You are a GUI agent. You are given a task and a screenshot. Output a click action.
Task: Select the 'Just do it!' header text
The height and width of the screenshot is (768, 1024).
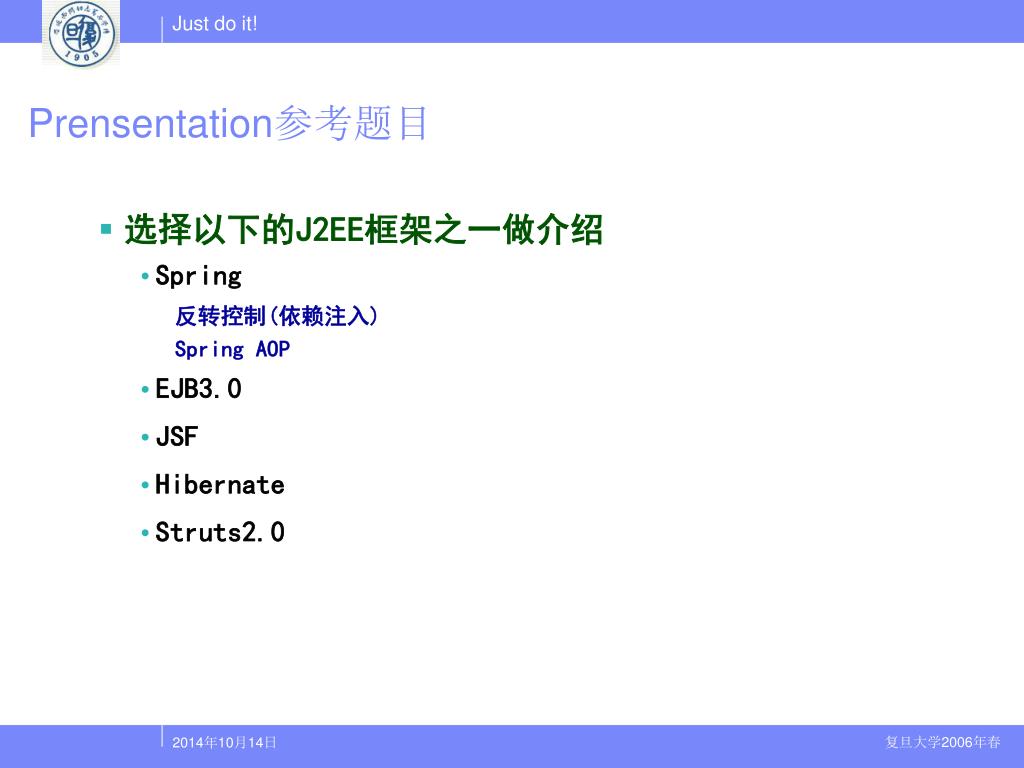pos(214,24)
